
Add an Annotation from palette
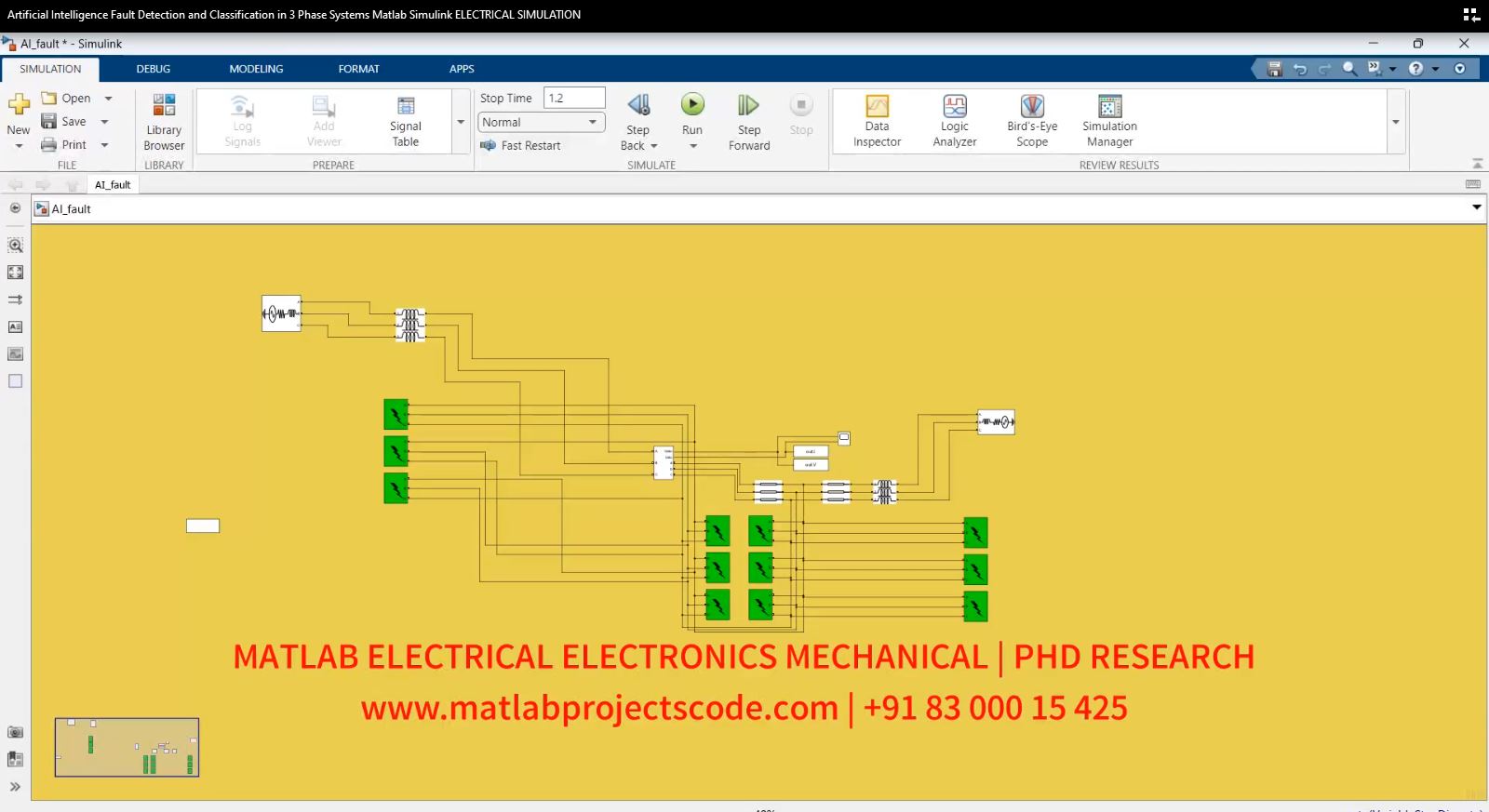(15, 326)
